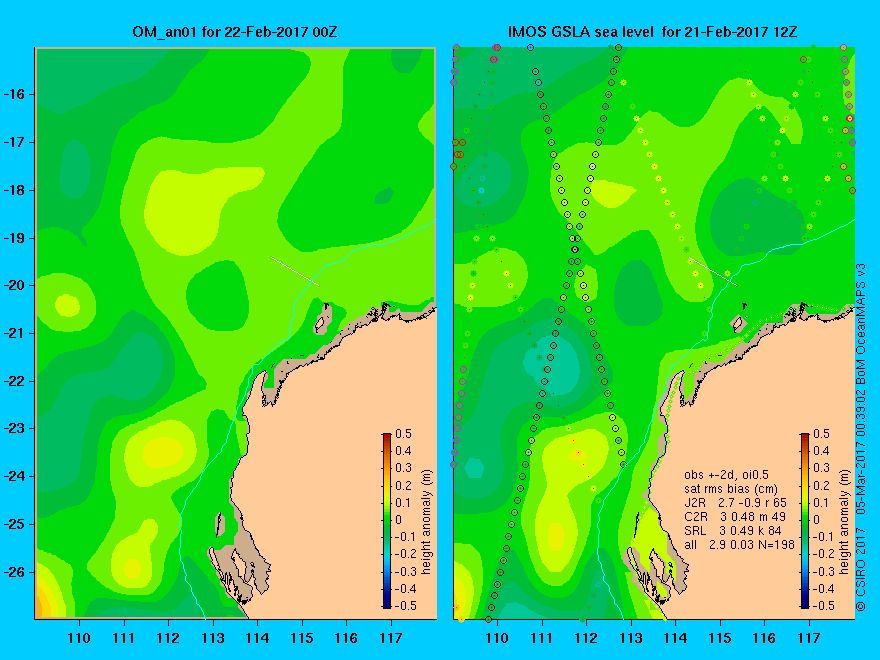Click longitude "113" under the right map
Viewport: 880px width, 660px height.
click(631, 638)
